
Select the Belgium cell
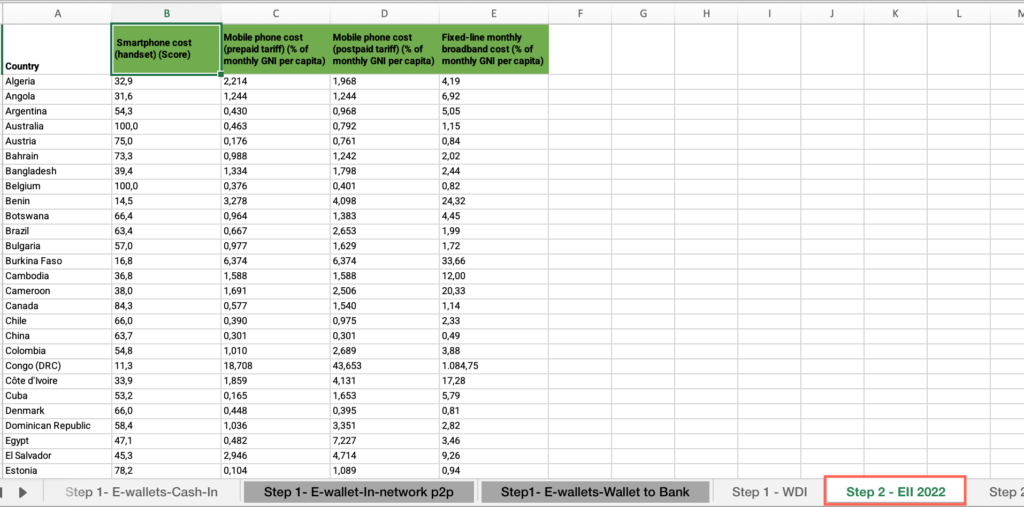pyautogui.click(x=57, y=186)
